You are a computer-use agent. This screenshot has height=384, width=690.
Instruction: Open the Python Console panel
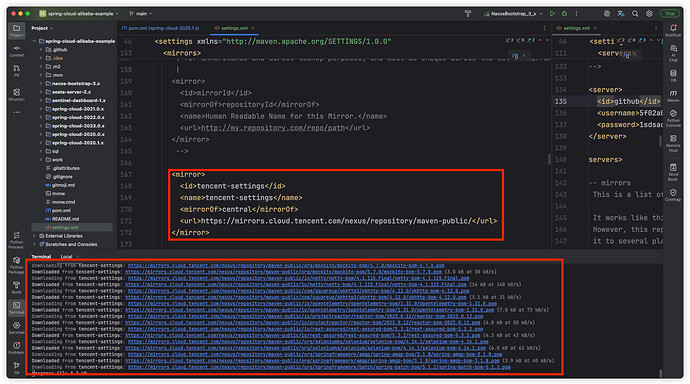click(x=673, y=118)
